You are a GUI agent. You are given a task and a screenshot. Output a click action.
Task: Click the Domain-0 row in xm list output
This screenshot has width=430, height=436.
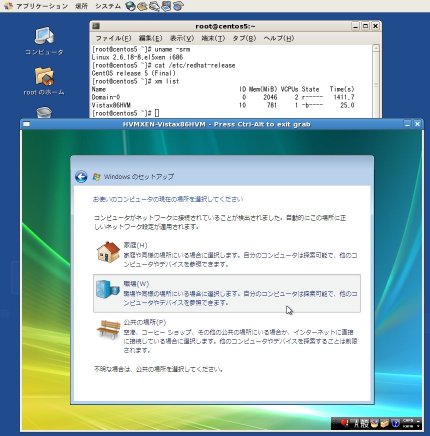point(223,97)
